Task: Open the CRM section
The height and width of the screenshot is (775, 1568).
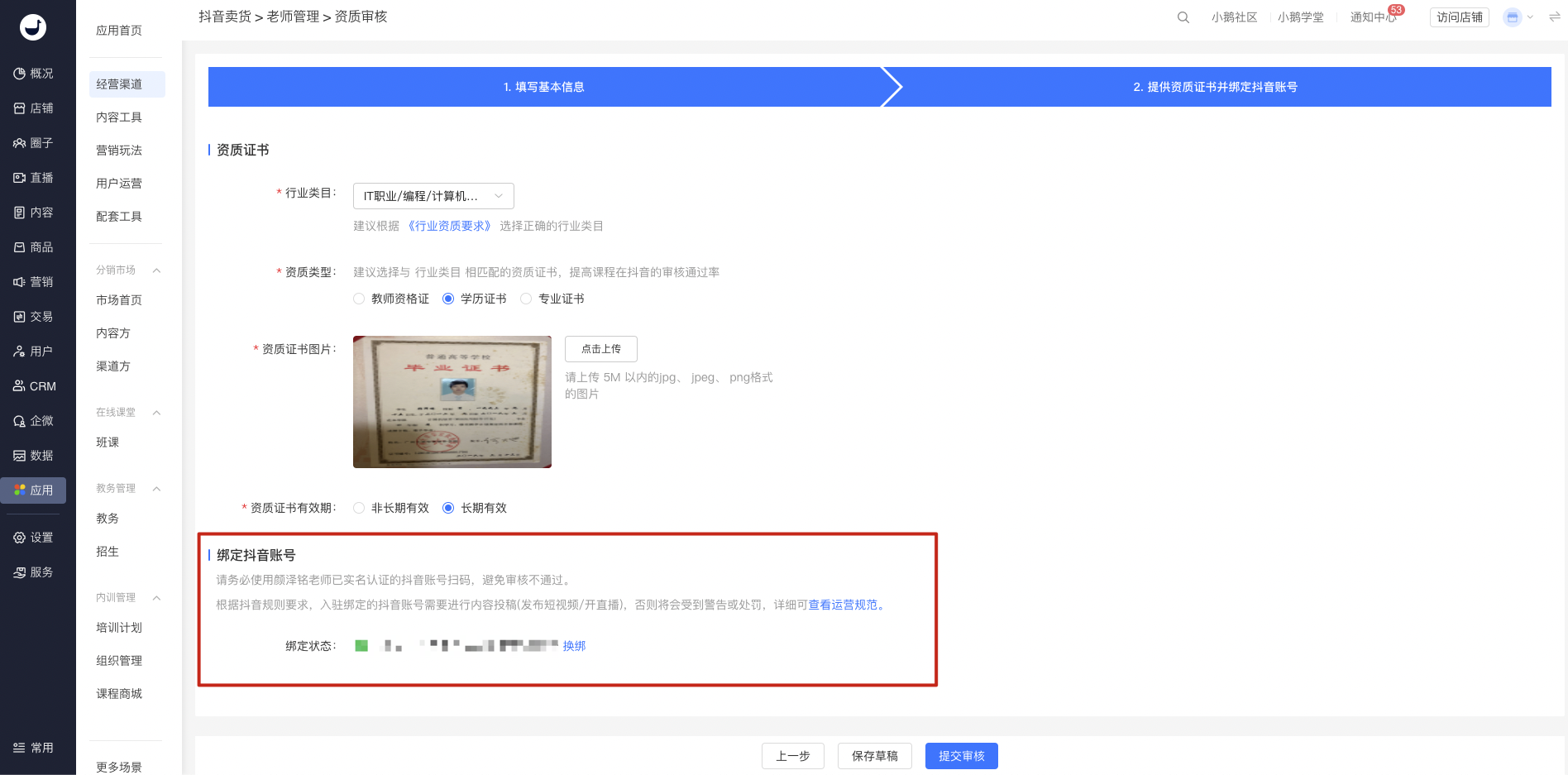Action: coord(33,386)
